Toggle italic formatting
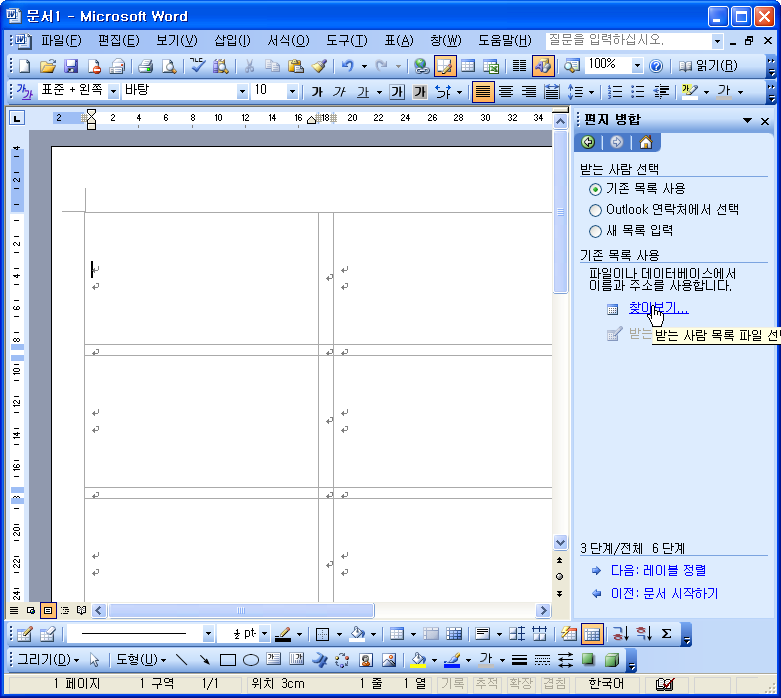The image size is (781, 698). pos(340,92)
